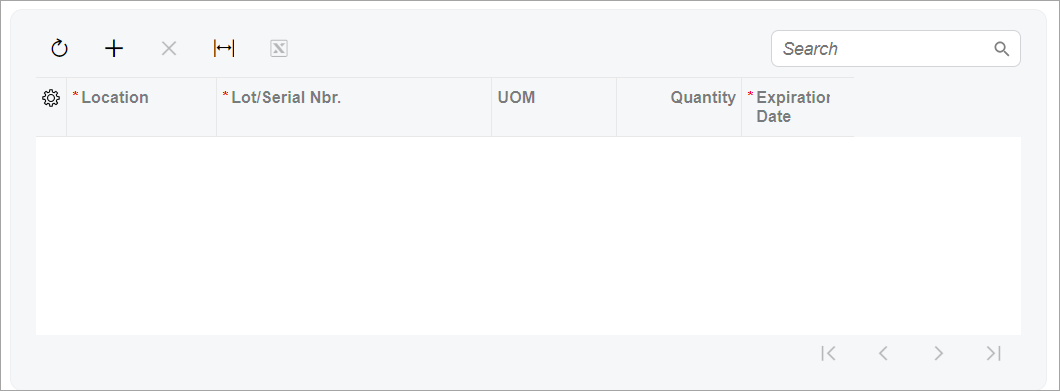Click the Fit to Screen columns icon
This screenshot has width=1060, height=391.
(224, 49)
